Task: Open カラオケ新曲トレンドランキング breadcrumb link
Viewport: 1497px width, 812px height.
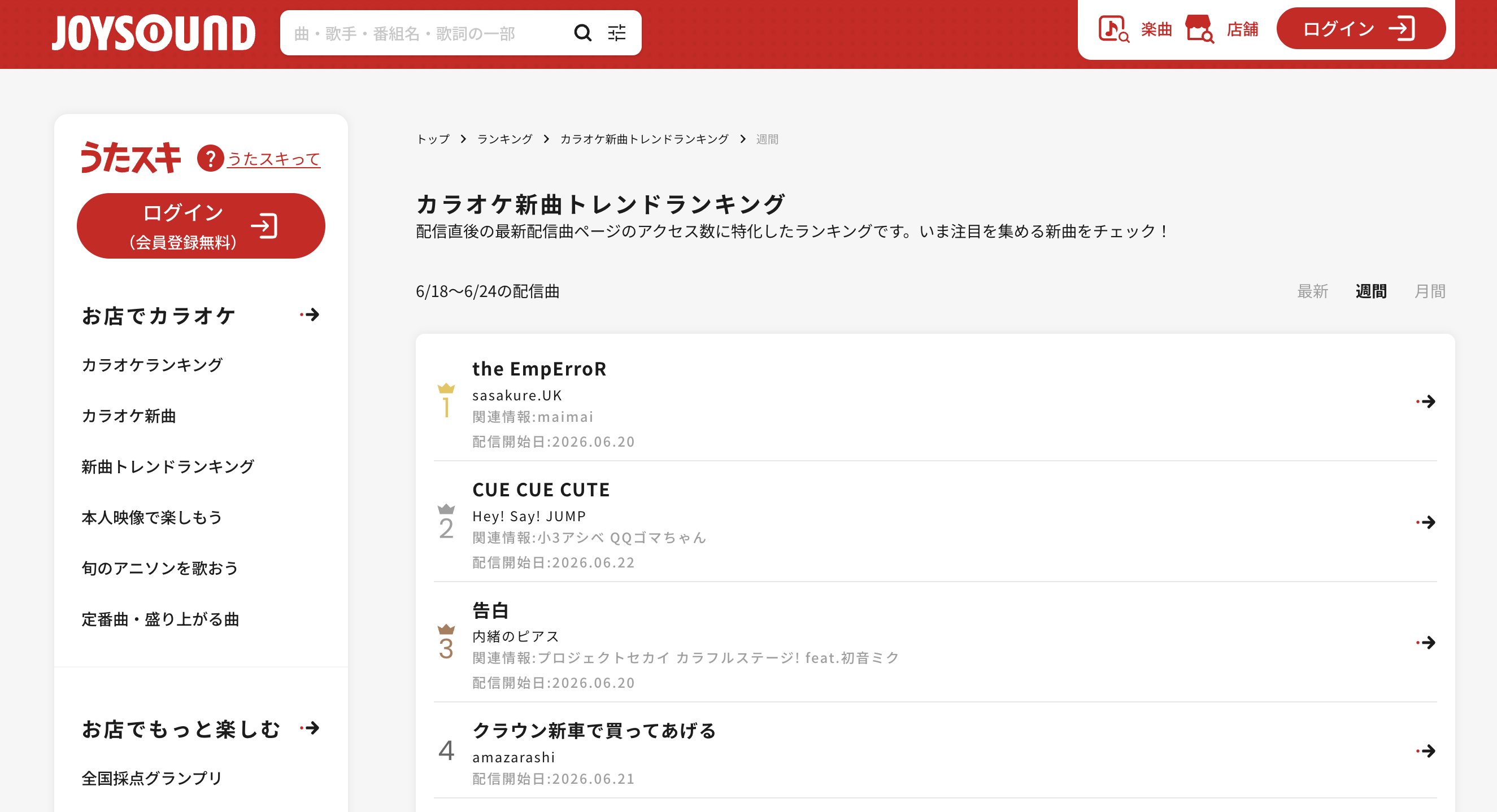Action: (x=644, y=139)
